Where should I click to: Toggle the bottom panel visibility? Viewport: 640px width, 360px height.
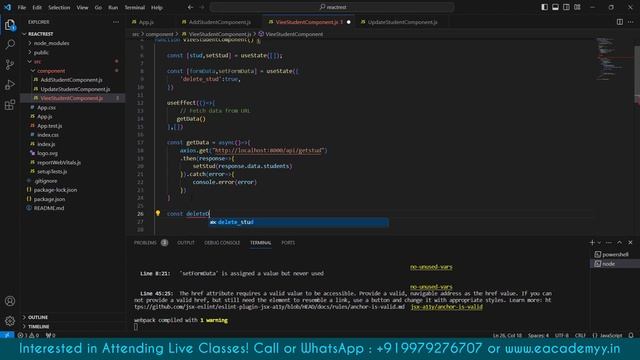556,7
